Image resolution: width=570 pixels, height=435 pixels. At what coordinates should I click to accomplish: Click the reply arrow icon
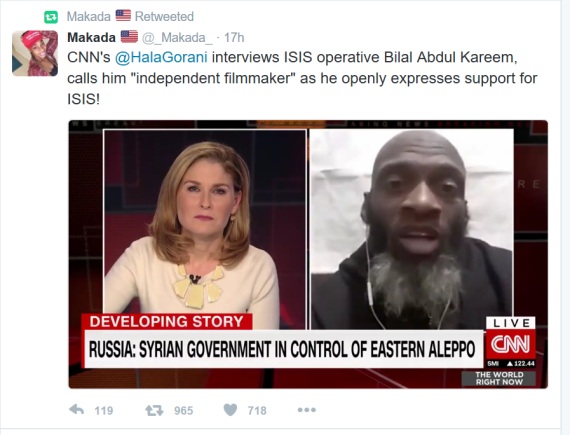point(76,410)
